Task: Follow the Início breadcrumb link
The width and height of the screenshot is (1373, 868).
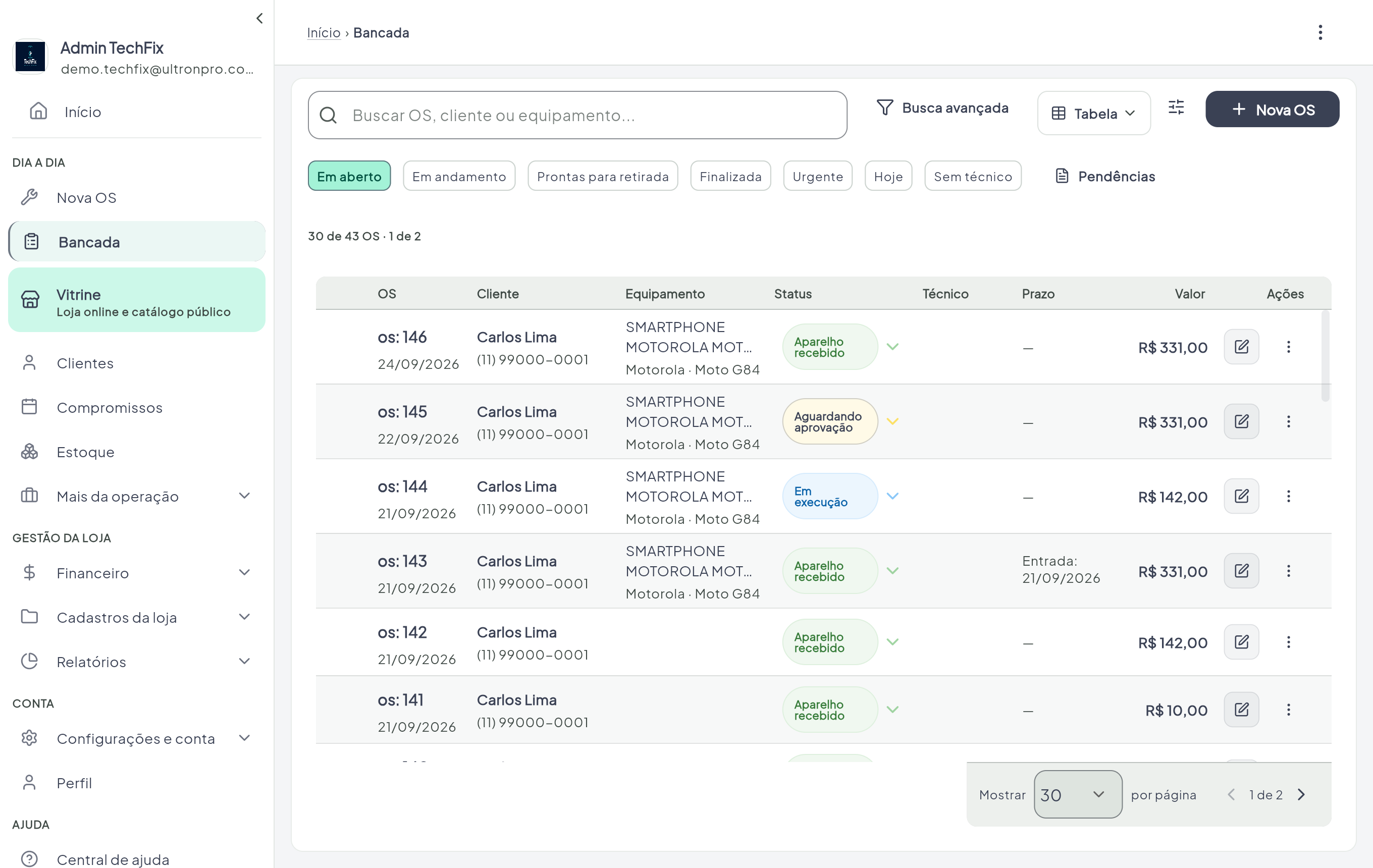Action: click(x=323, y=32)
